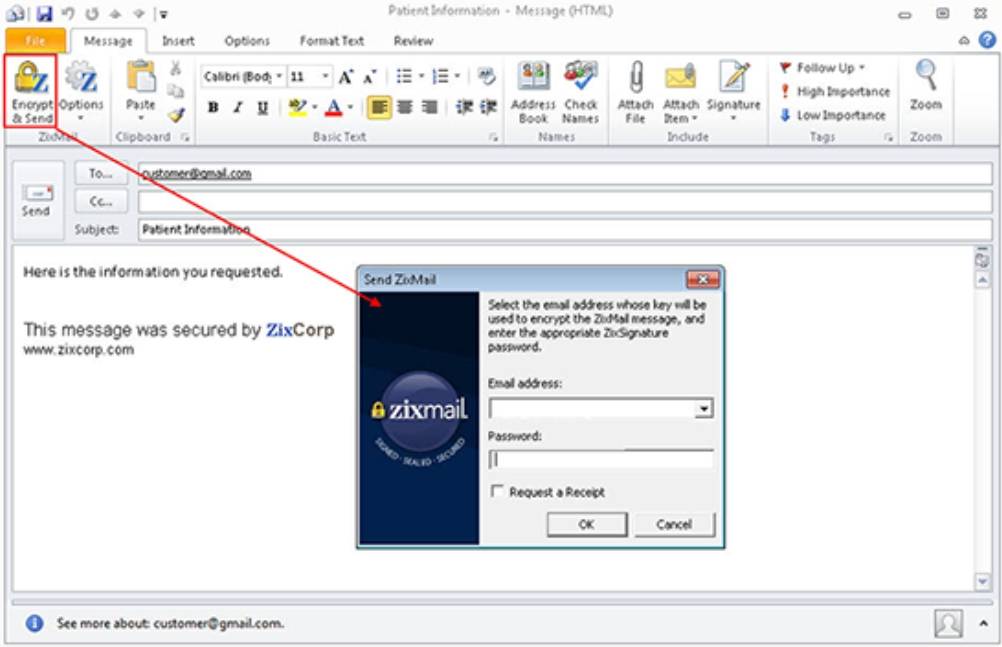This screenshot has width=1002, height=647.
Task: Click the Send button
Action: click(36, 200)
